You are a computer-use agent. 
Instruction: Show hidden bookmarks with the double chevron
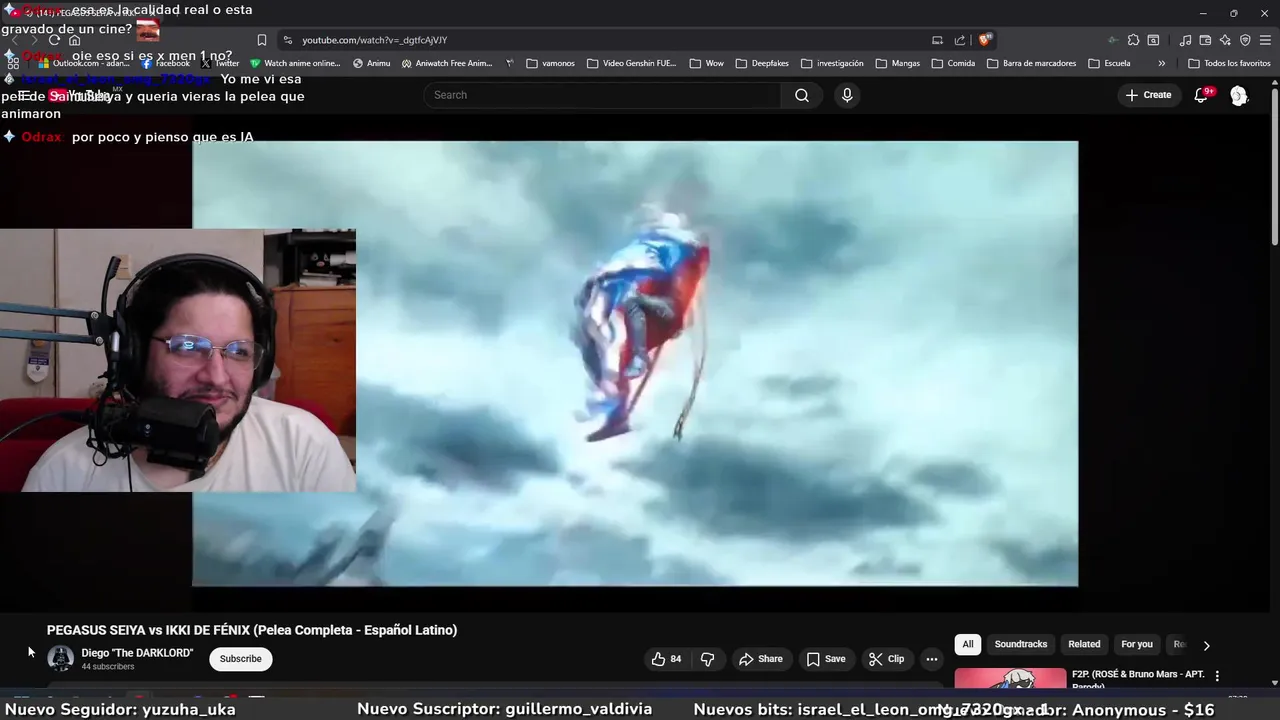tap(1161, 63)
